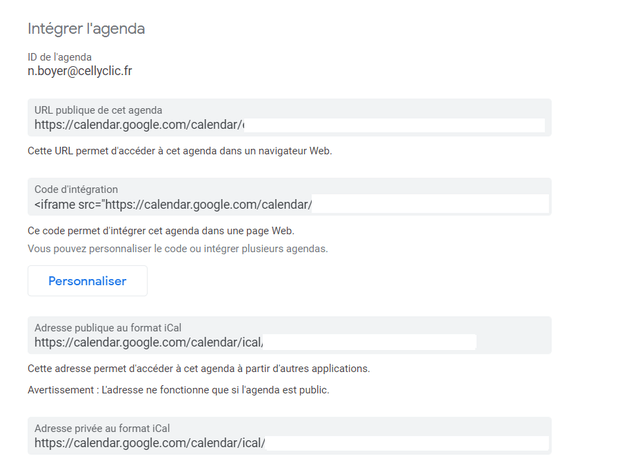The height and width of the screenshot is (463, 640).
Task: Focus the Code d'intégration iframe field
Action: pos(289,197)
